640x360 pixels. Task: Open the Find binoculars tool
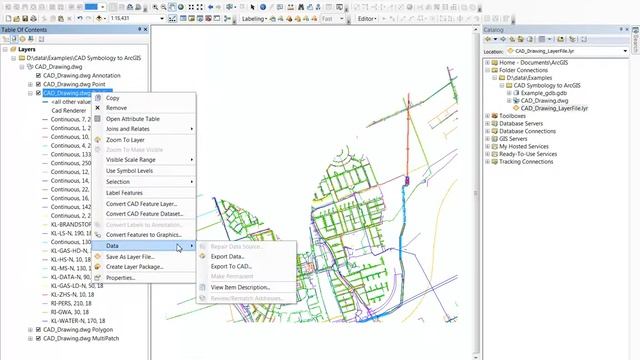tap(301, 7)
